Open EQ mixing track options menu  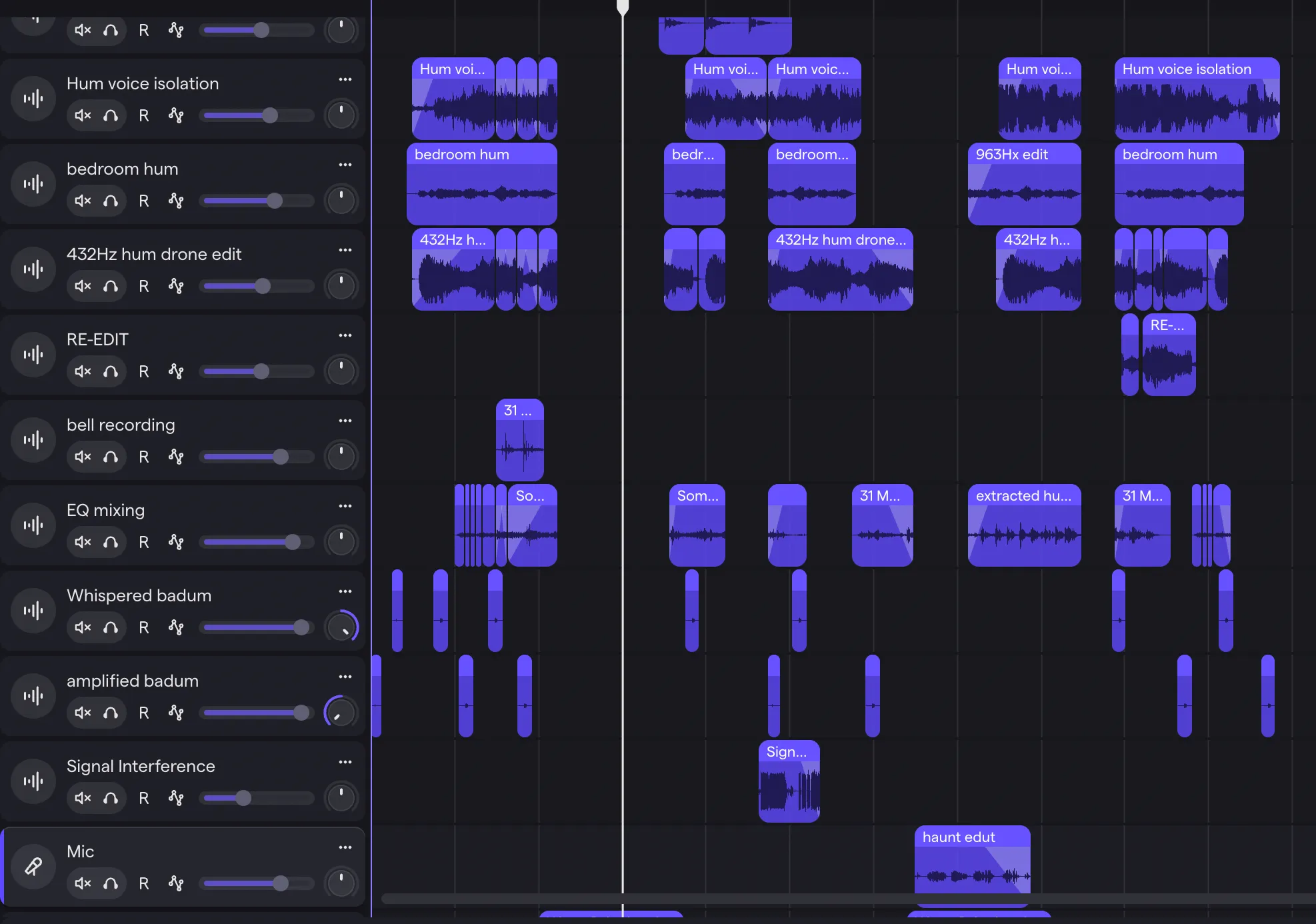(345, 506)
